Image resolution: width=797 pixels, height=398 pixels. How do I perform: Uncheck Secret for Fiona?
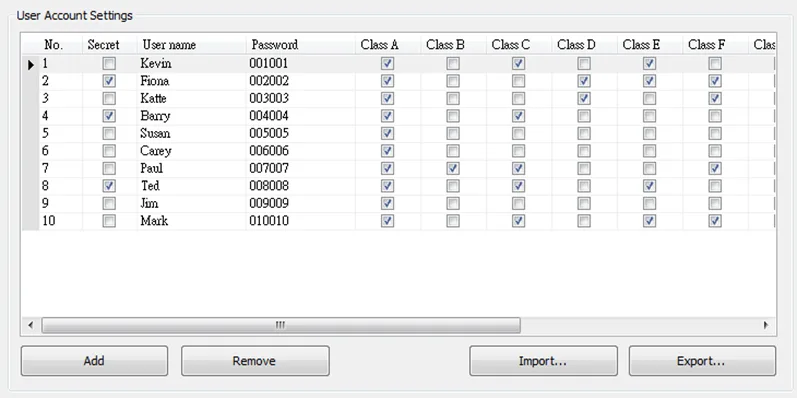(109, 81)
